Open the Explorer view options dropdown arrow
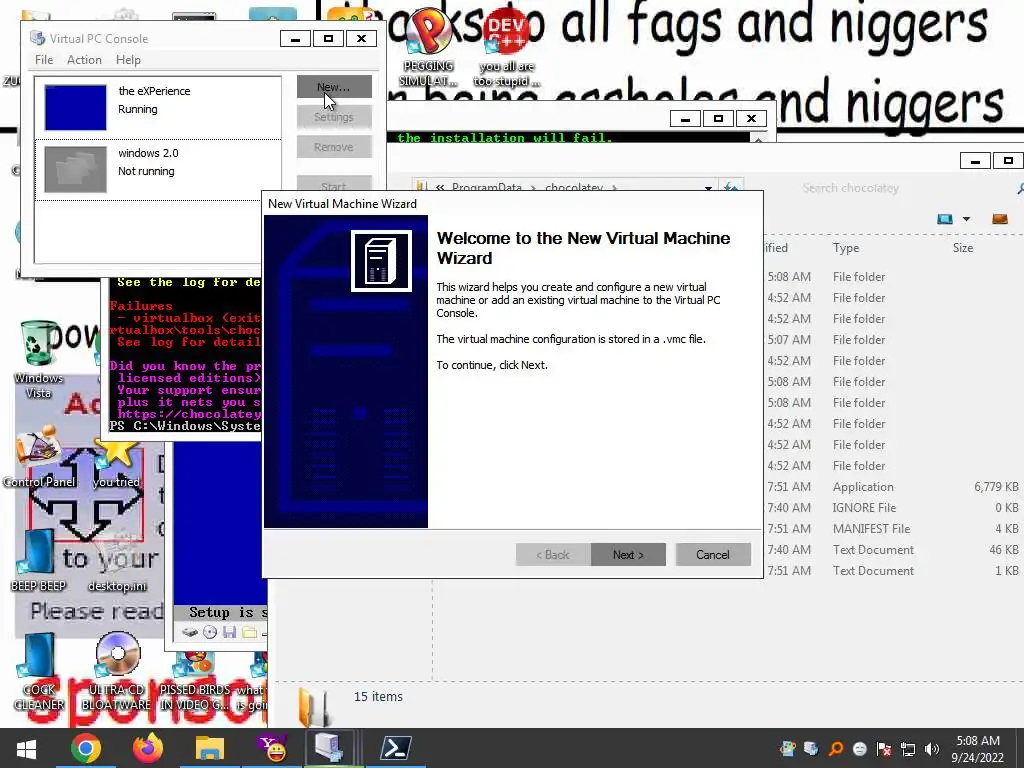The image size is (1024, 768). click(967, 219)
